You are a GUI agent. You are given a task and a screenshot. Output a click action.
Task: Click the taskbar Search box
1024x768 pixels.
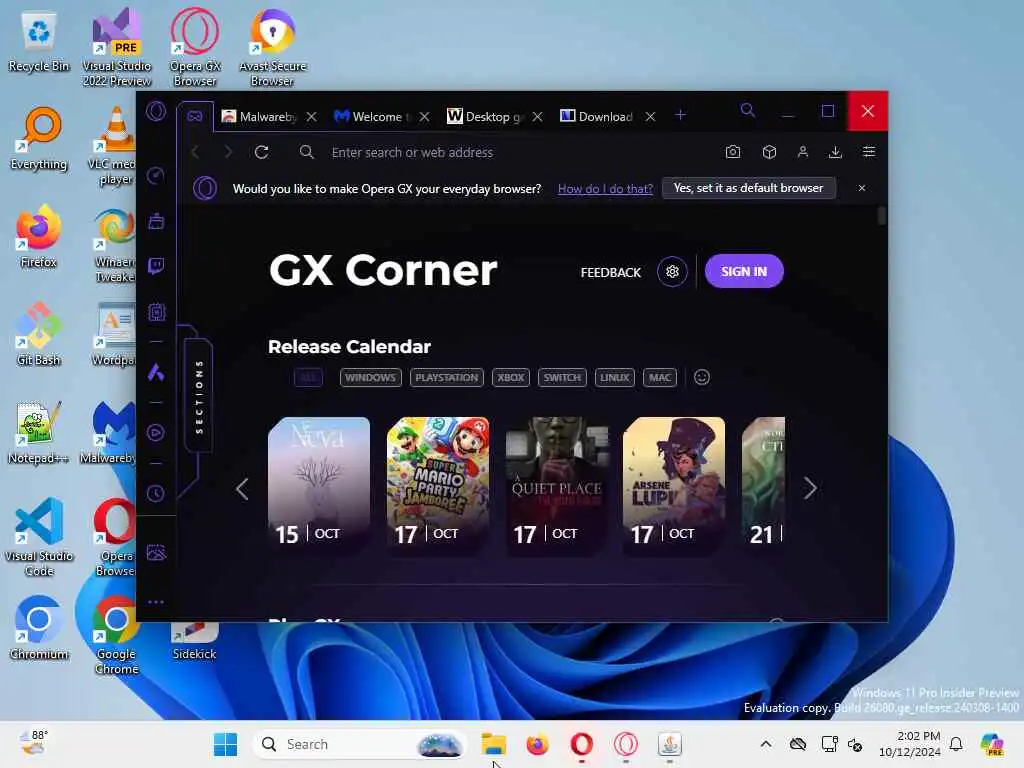360,744
